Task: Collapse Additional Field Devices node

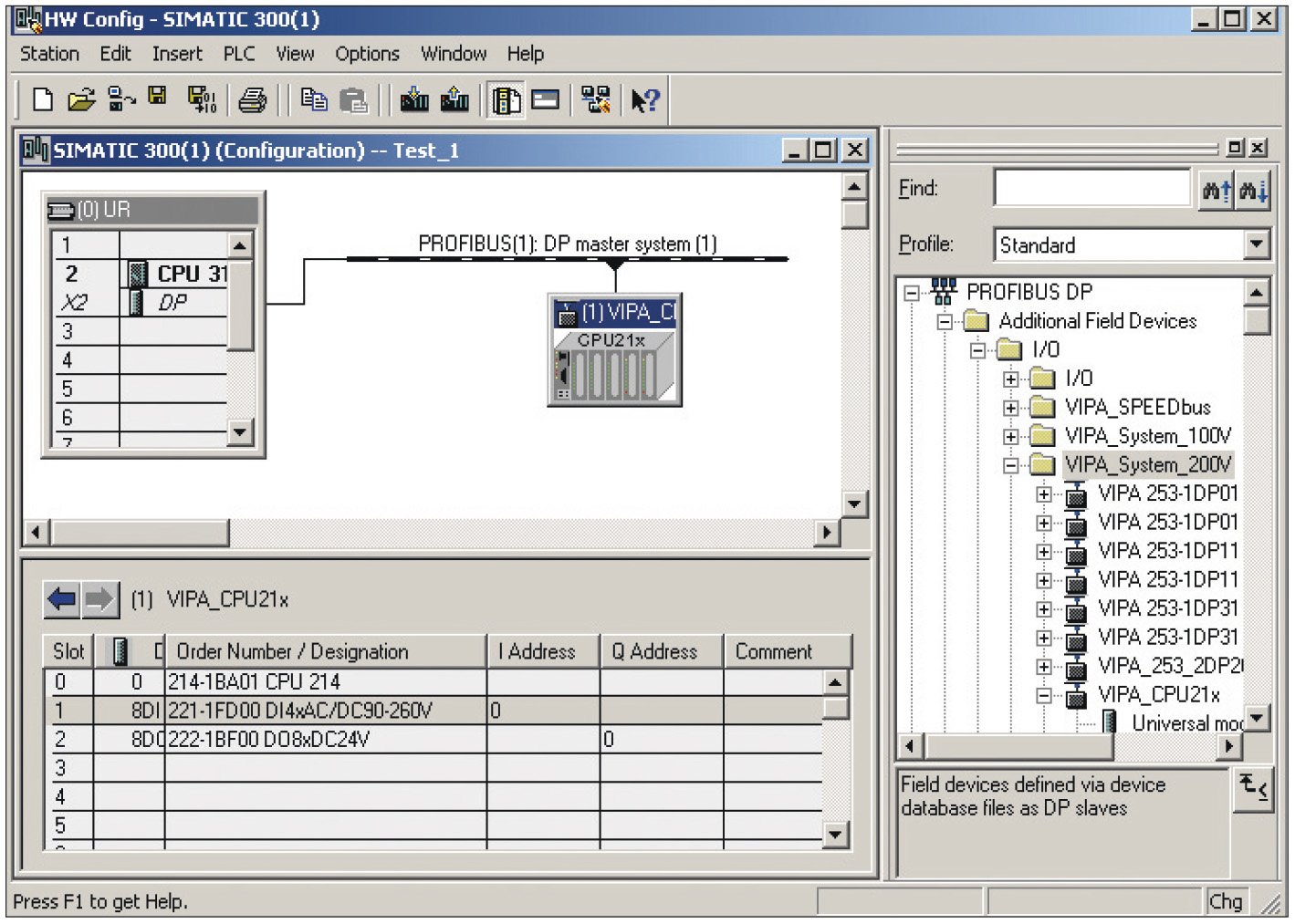Action: click(945, 322)
